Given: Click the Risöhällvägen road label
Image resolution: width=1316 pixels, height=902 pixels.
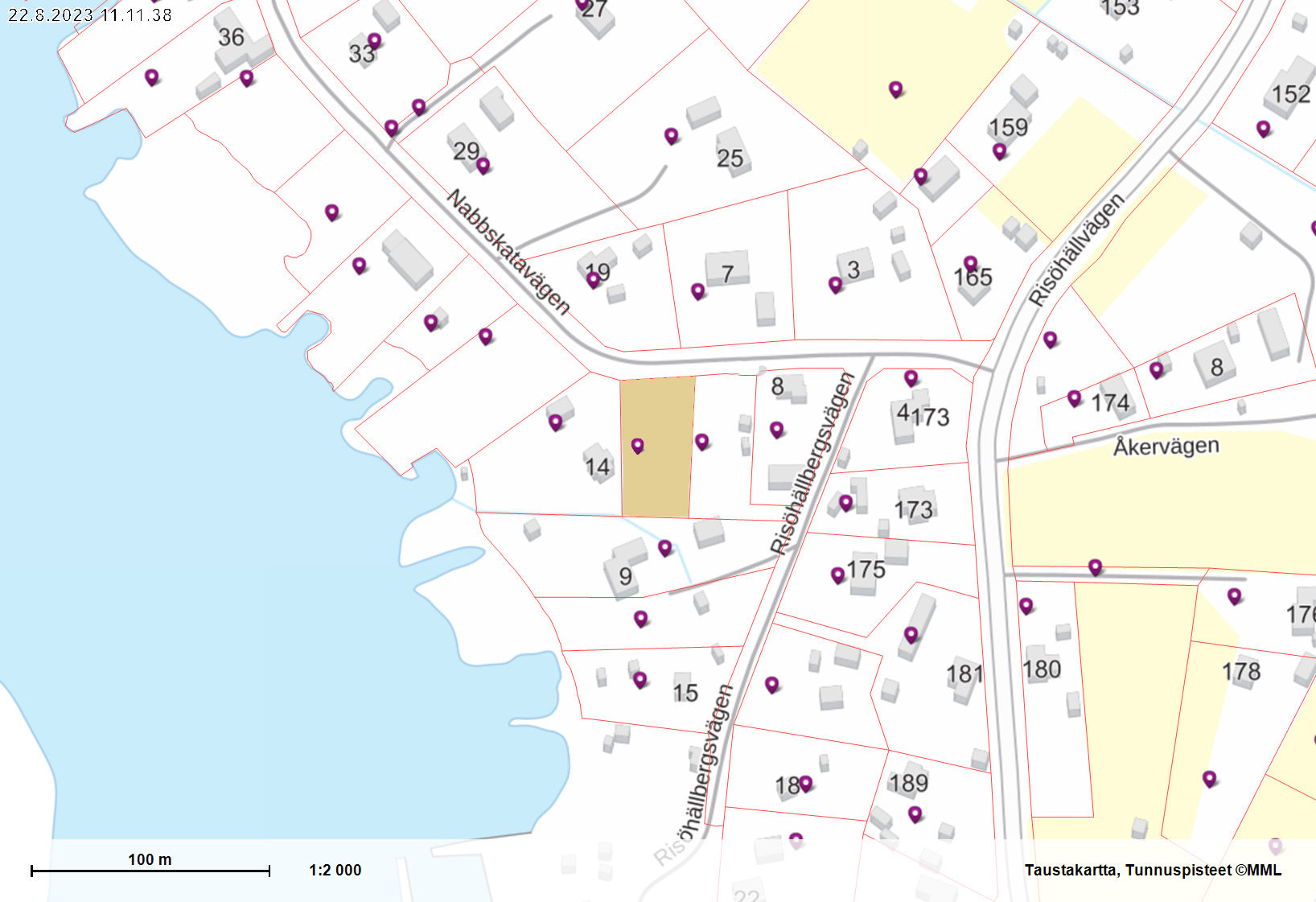Looking at the screenshot, I should click(x=1076, y=249).
